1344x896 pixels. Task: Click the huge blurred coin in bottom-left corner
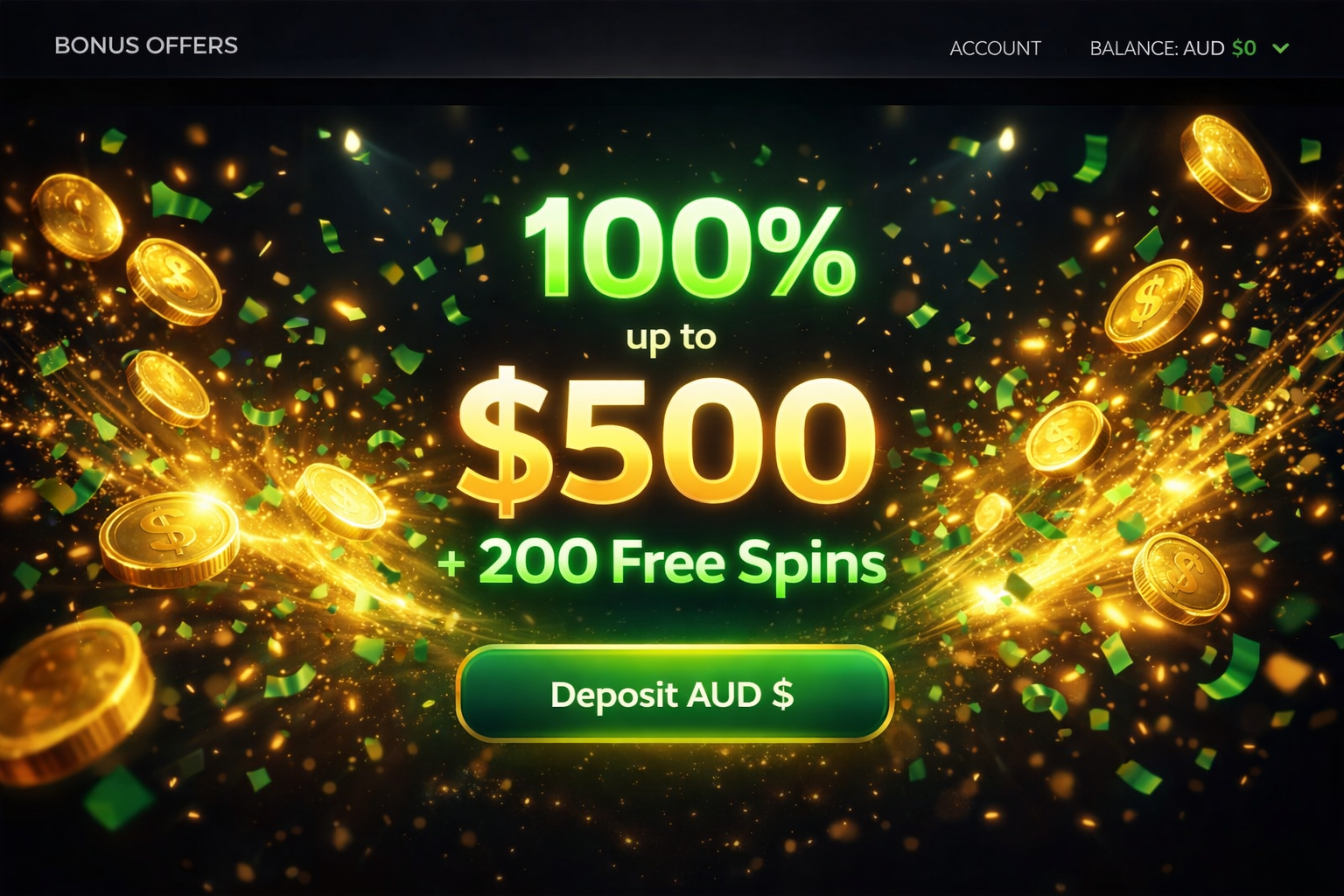click(70, 700)
